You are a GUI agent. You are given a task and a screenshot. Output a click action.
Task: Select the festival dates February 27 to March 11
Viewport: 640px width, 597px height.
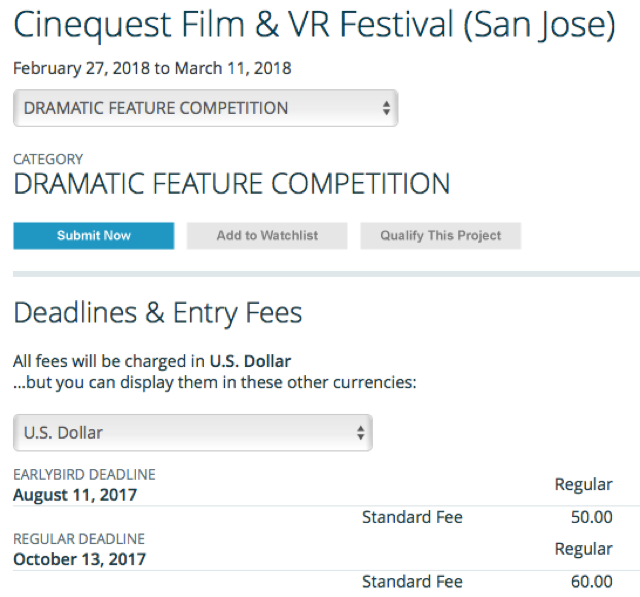pyautogui.click(x=152, y=69)
